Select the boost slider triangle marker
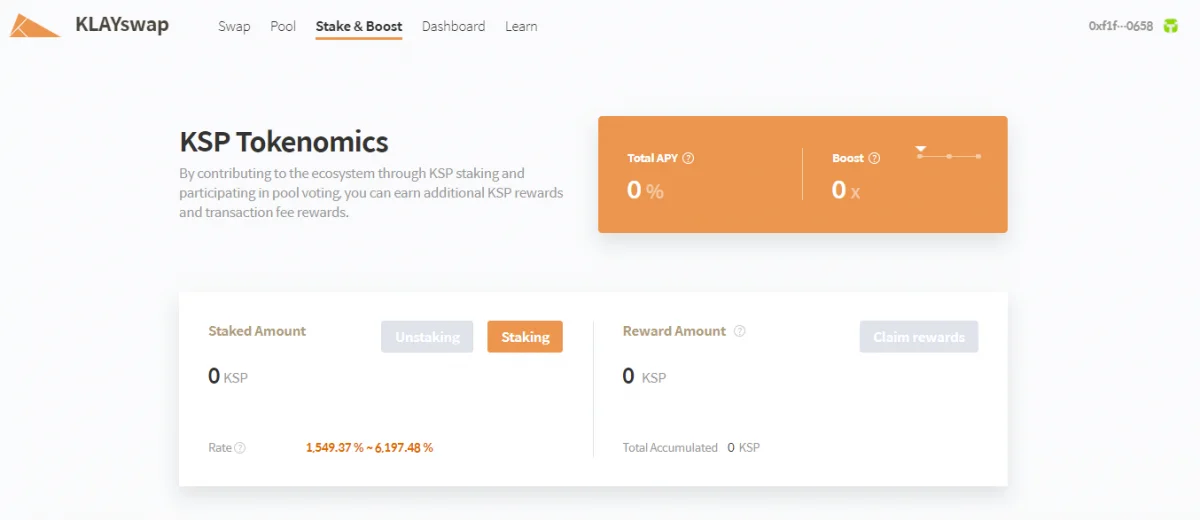 point(921,149)
